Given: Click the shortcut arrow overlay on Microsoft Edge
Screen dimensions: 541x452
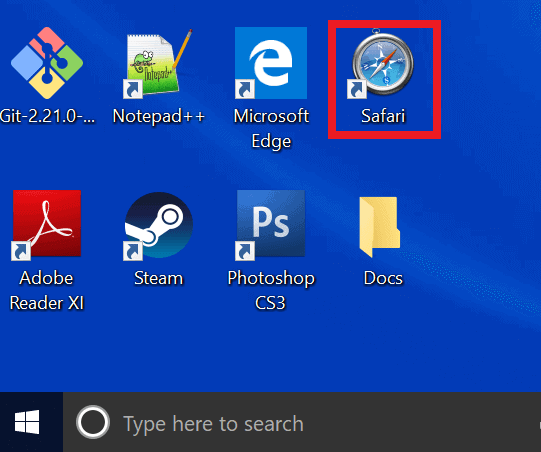Looking at the screenshot, I should pyautogui.click(x=245, y=89).
